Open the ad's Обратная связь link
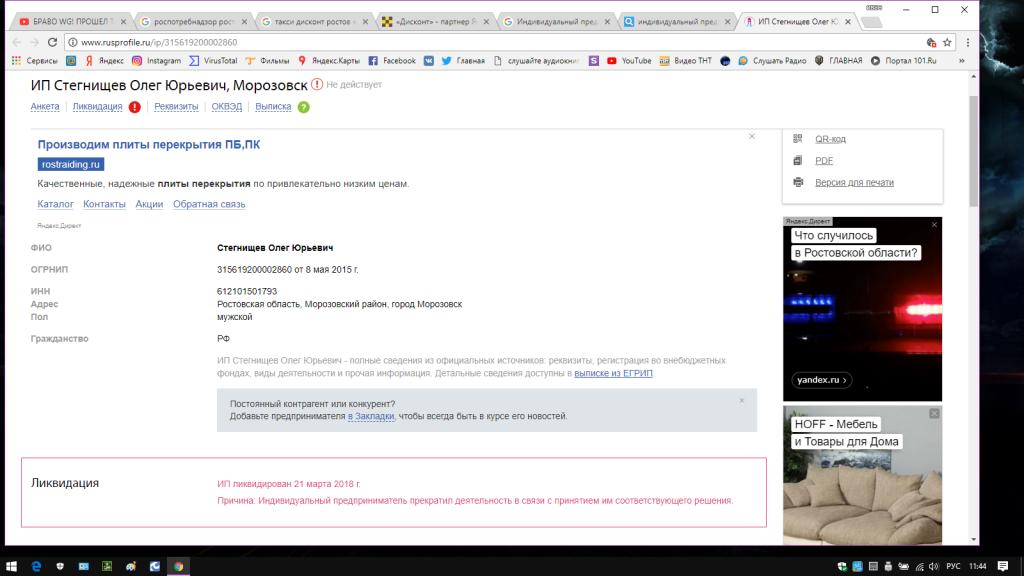Image resolution: width=1024 pixels, height=576 pixels. [209, 204]
